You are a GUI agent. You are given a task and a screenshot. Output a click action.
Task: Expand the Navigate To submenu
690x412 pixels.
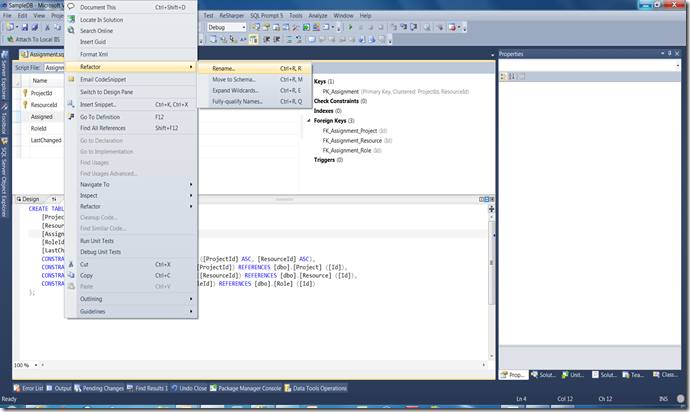tap(131, 184)
